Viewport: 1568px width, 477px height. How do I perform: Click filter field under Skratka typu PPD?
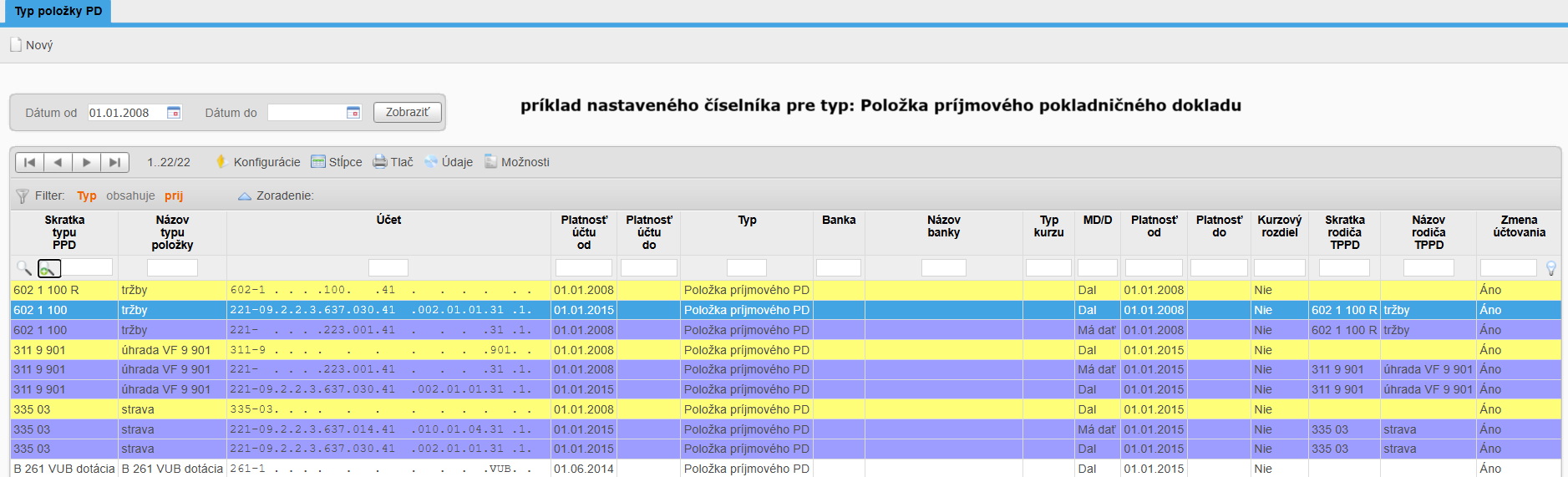coord(87,267)
